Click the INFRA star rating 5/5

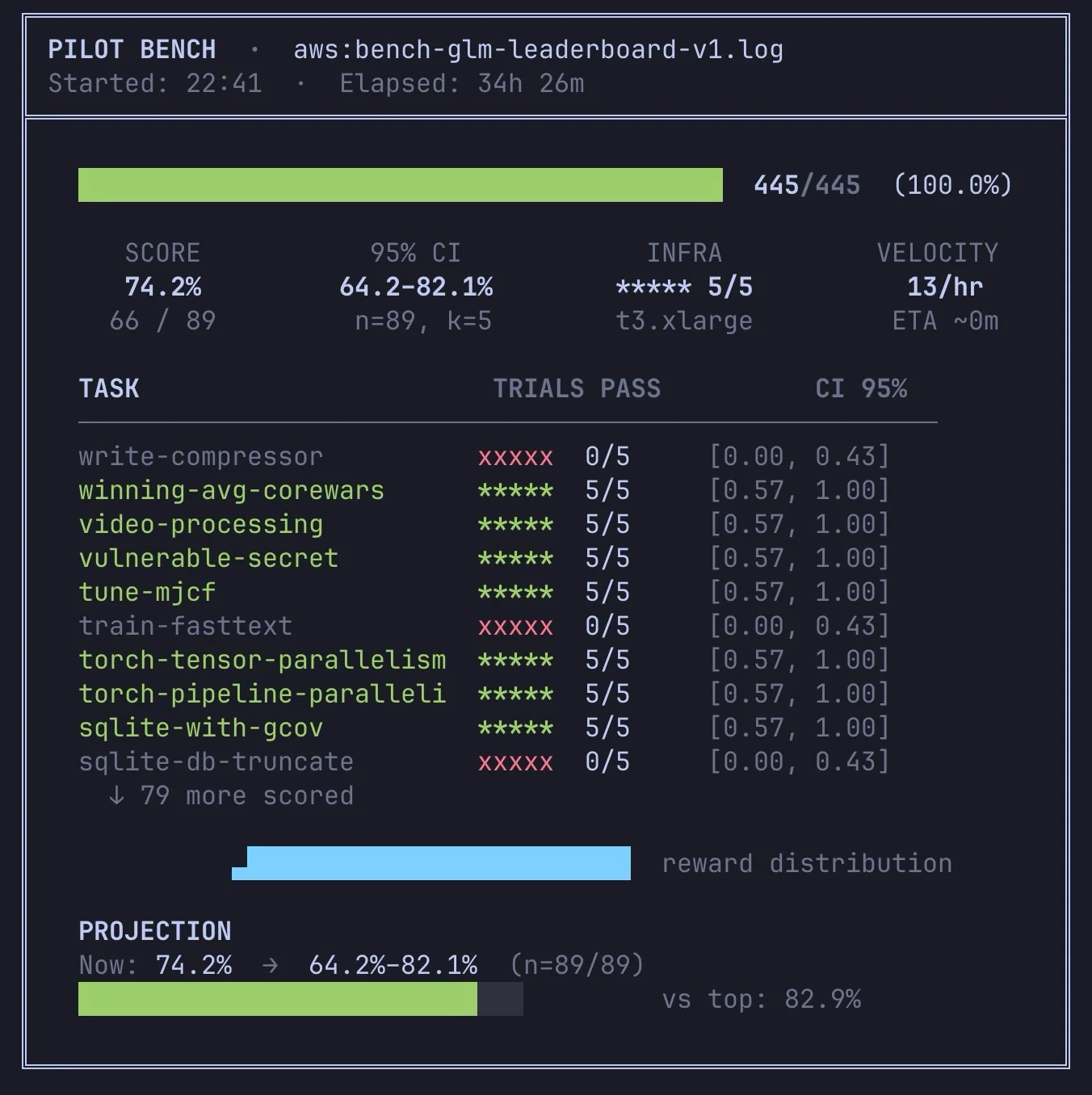click(x=684, y=287)
